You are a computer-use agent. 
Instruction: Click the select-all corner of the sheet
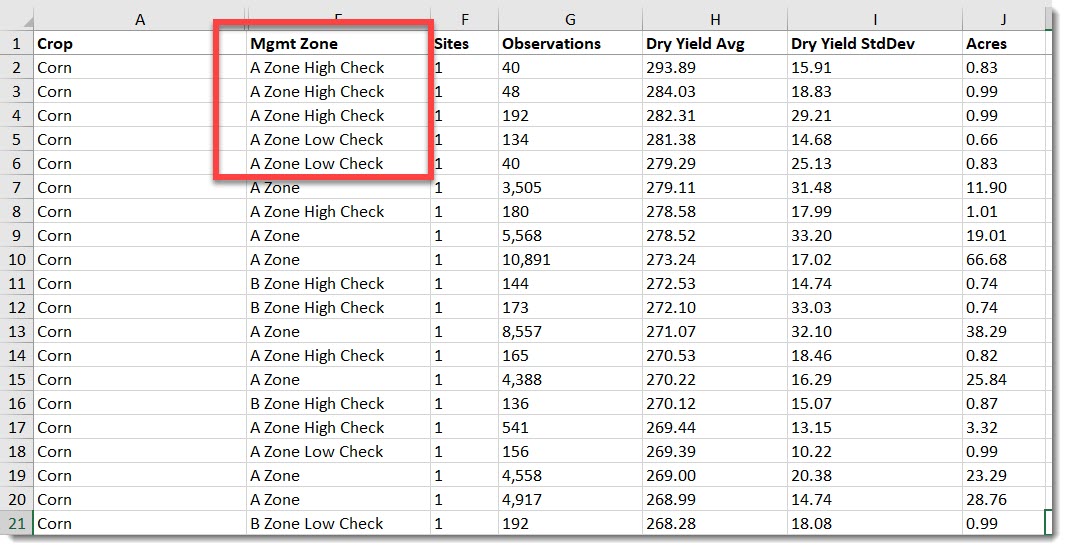pos(19,20)
